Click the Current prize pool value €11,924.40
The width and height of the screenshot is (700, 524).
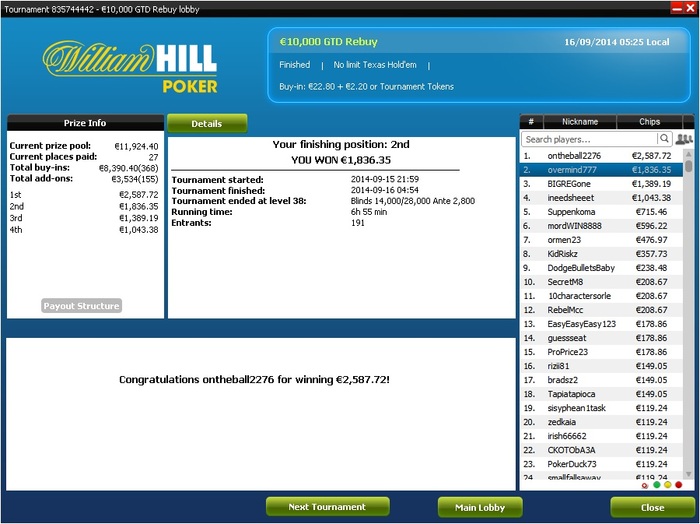point(136,146)
